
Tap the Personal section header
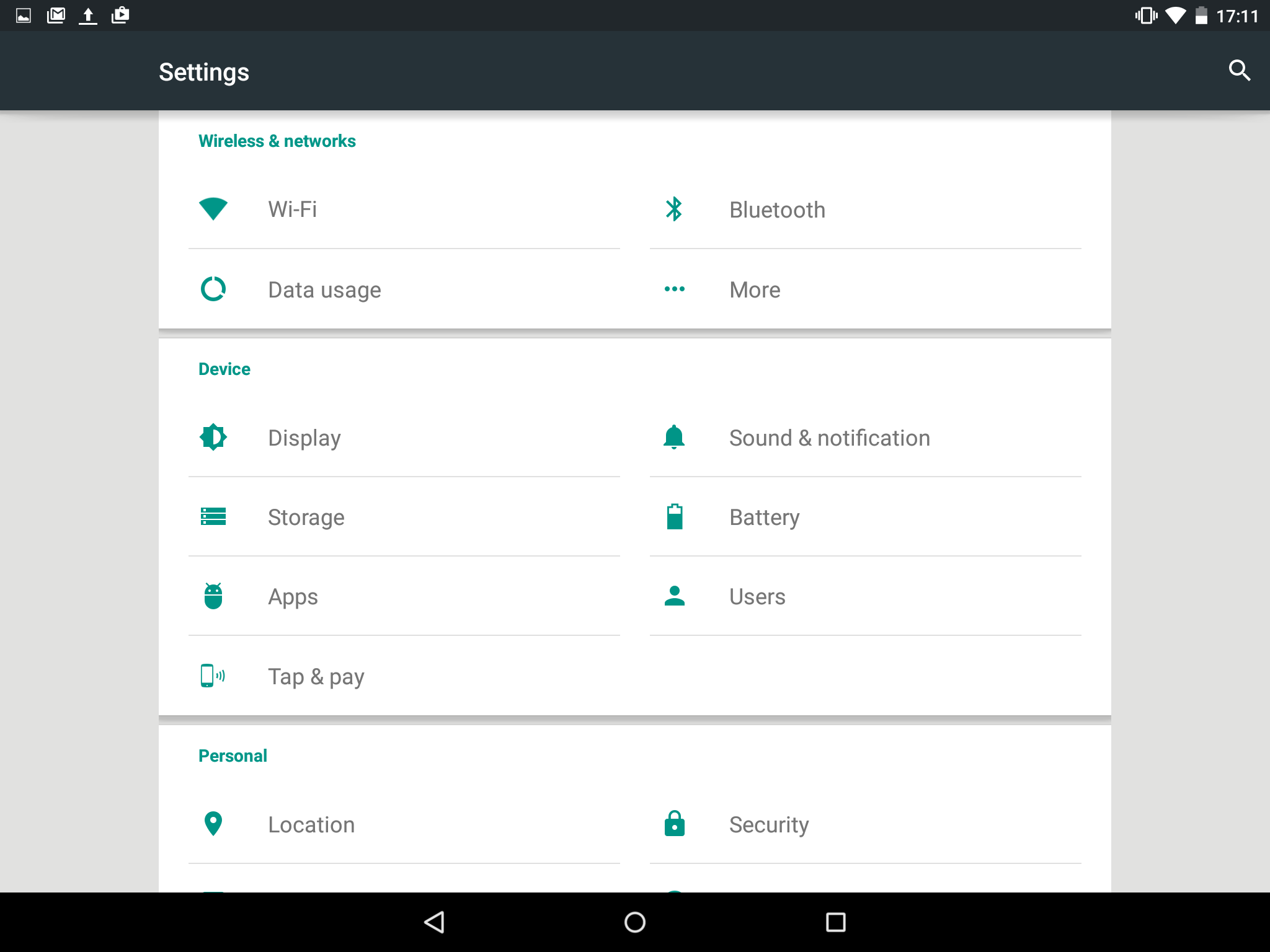[233, 756]
